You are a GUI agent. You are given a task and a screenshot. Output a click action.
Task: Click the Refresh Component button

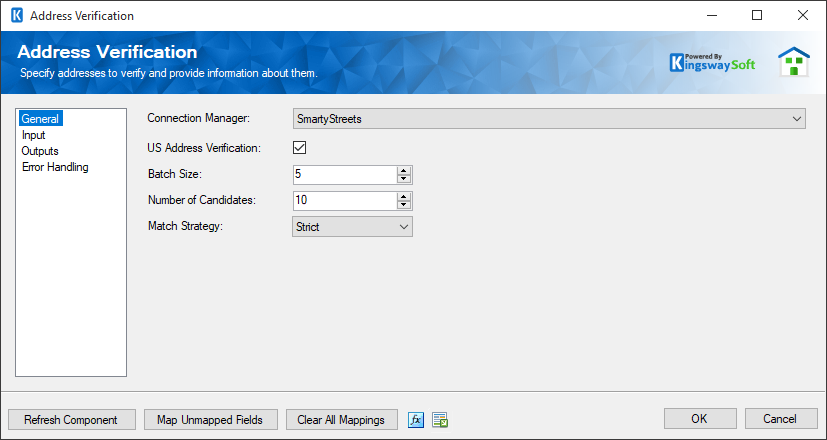click(x=72, y=419)
